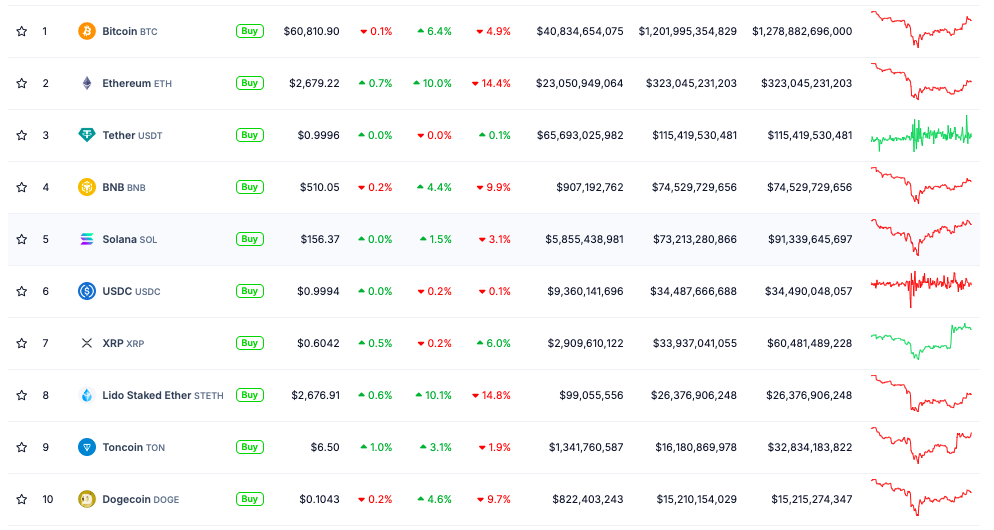Click the Dogecoin coin icon

(87, 499)
